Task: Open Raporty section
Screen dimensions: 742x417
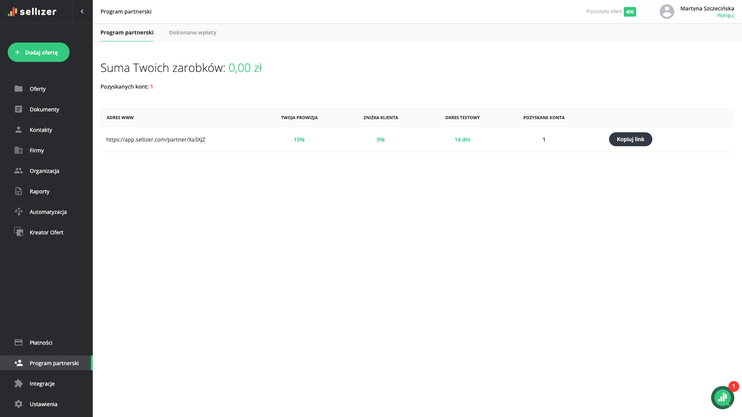Action: point(39,192)
